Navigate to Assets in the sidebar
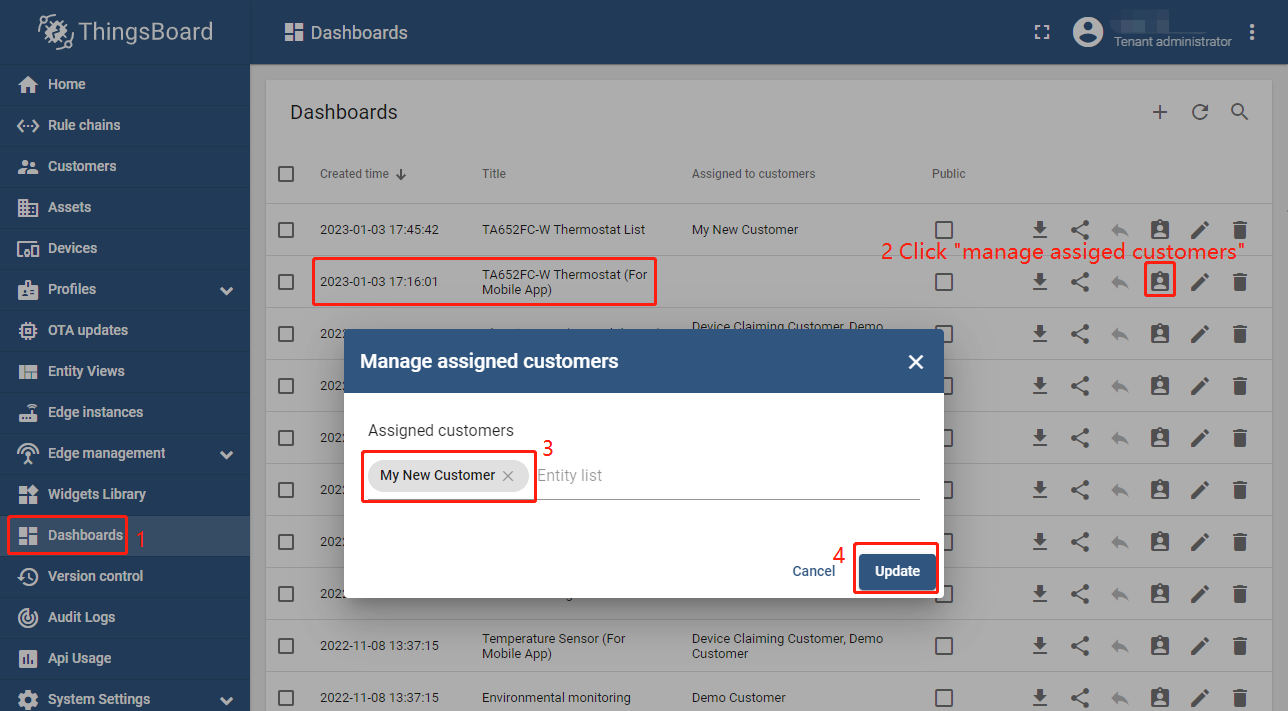Image resolution: width=1288 pixels, height=711 pixels. (125, 207)
